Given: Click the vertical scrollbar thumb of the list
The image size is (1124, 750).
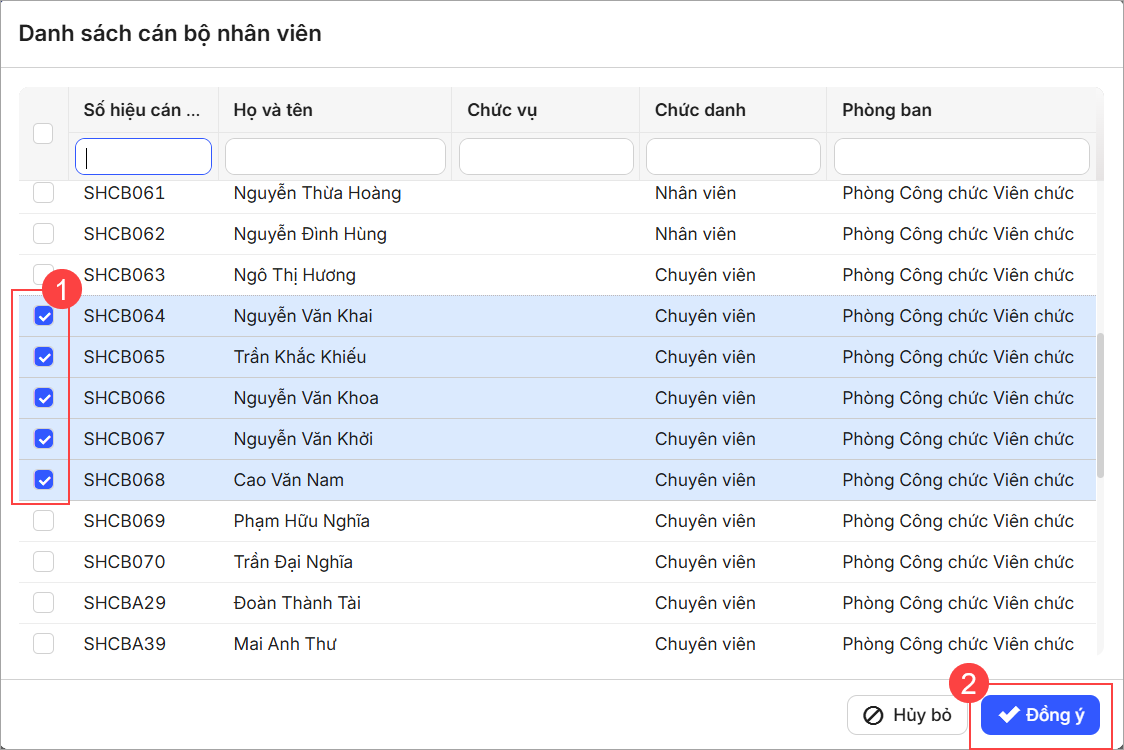Looking at the screenshot, I should pos(1101,405).
